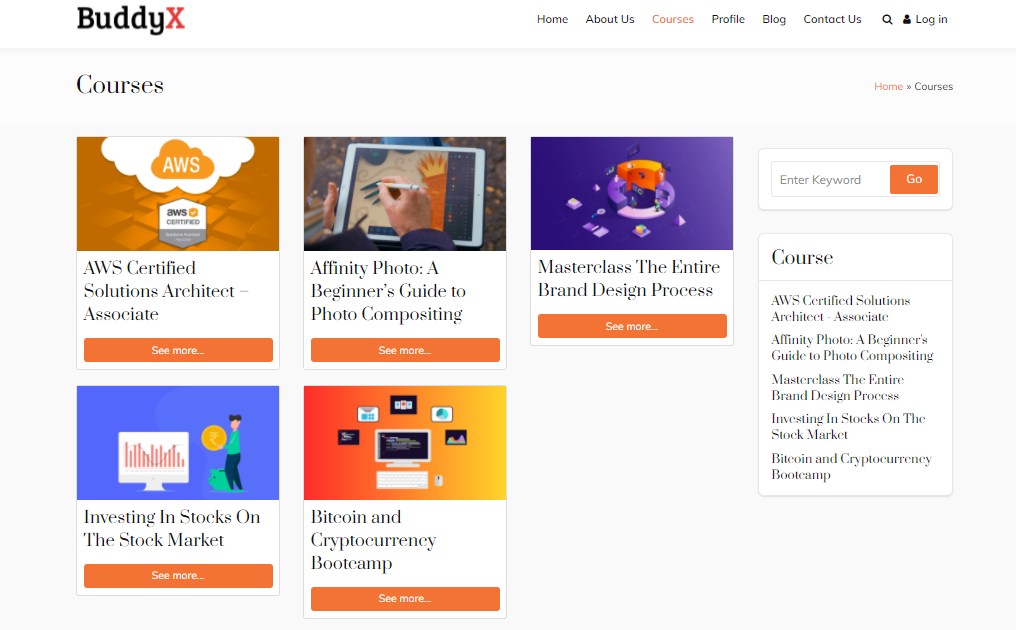Open the search magnifier icon
Image resolution: width=1016 pixels, height=630 pixels.
[887, 19]
